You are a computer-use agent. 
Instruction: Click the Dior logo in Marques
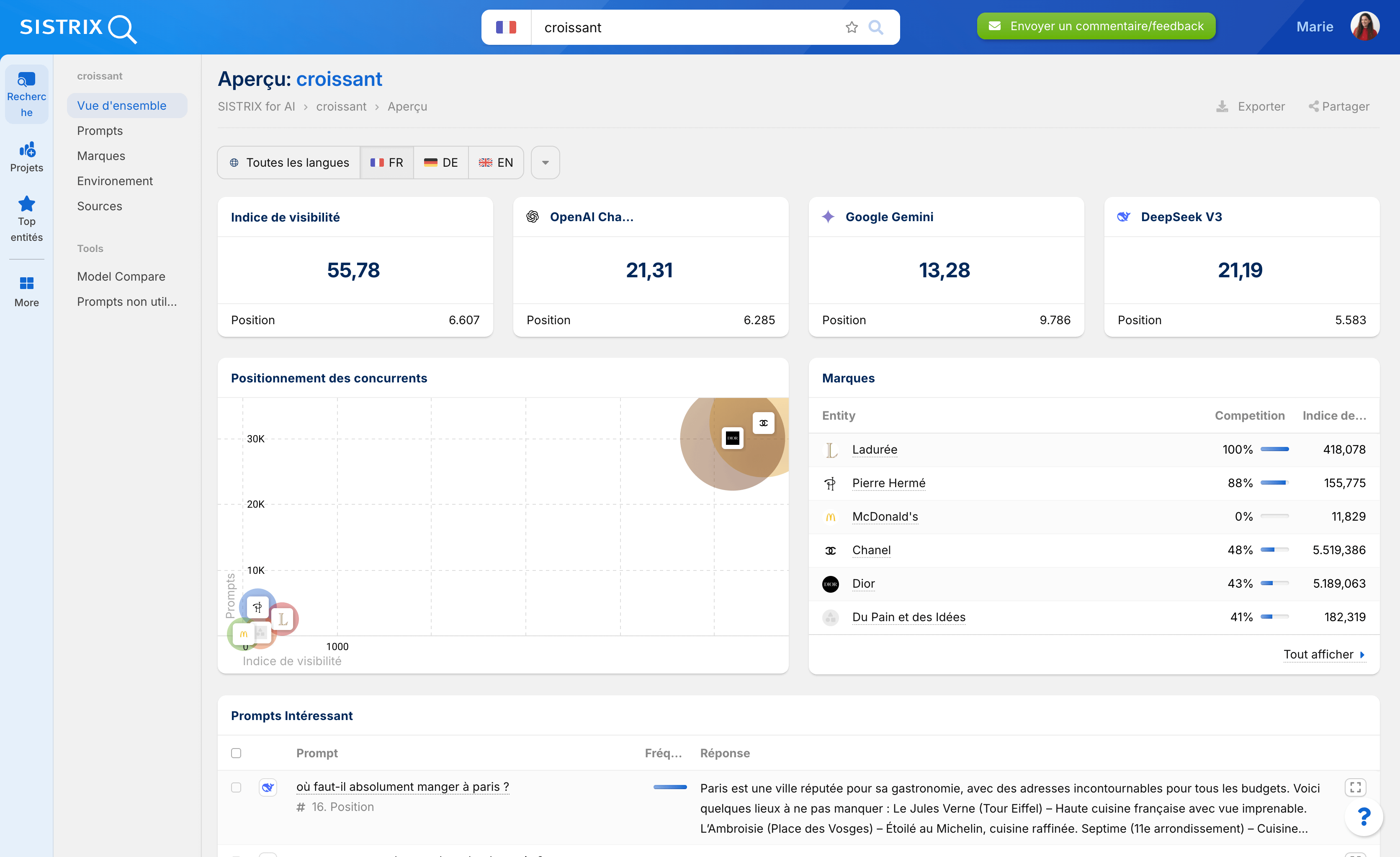(x=831, y=583)
